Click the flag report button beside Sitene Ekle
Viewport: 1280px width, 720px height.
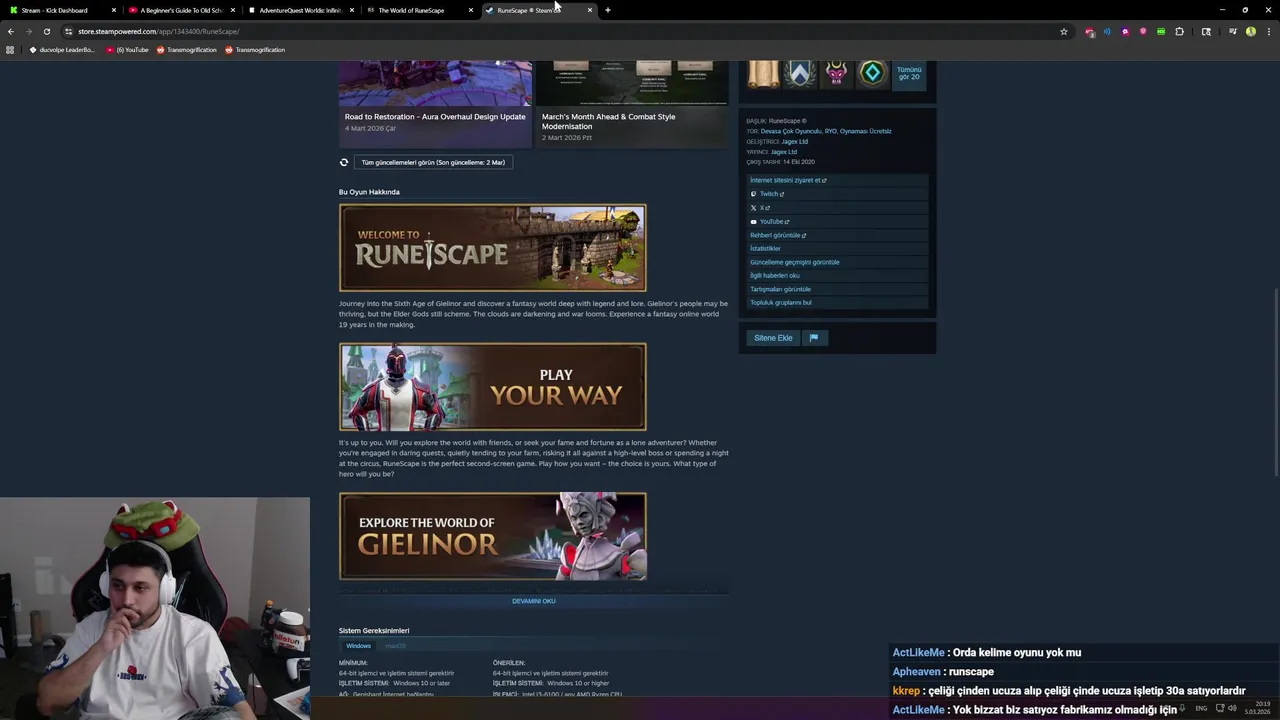click(814, 338)
